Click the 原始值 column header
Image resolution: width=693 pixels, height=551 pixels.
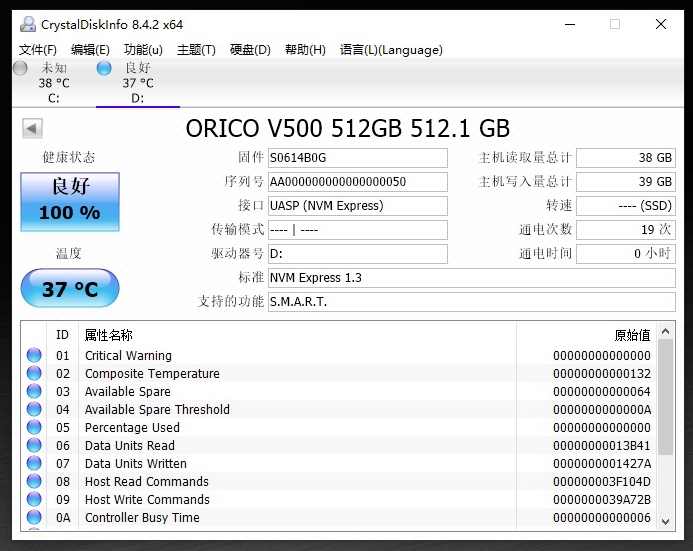point(632,335)
